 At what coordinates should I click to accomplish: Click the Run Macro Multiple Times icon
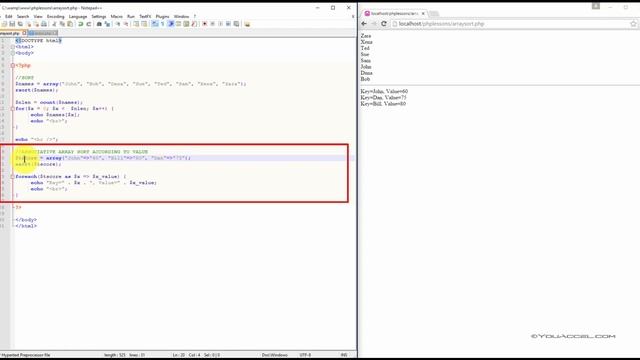pyautogui.click(x=228, y=24)
